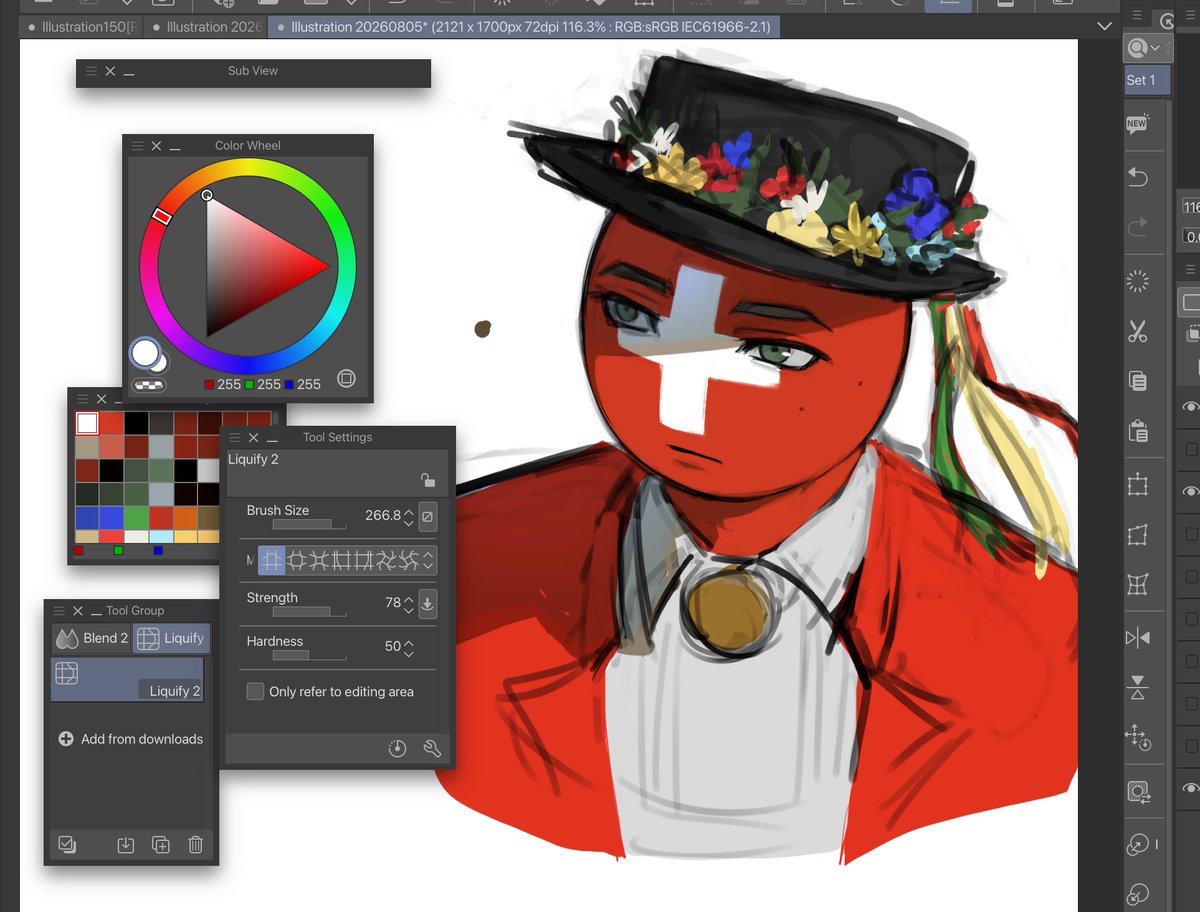Click the Copy icon in Quick Access
This screenshot has width=1200, height=912.
pos(1137,381)
